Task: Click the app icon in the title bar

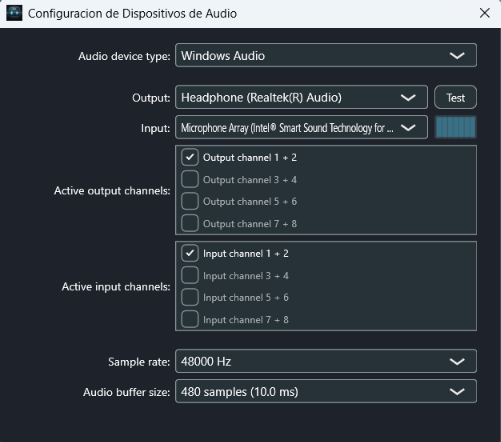Action: coord(14,13)
